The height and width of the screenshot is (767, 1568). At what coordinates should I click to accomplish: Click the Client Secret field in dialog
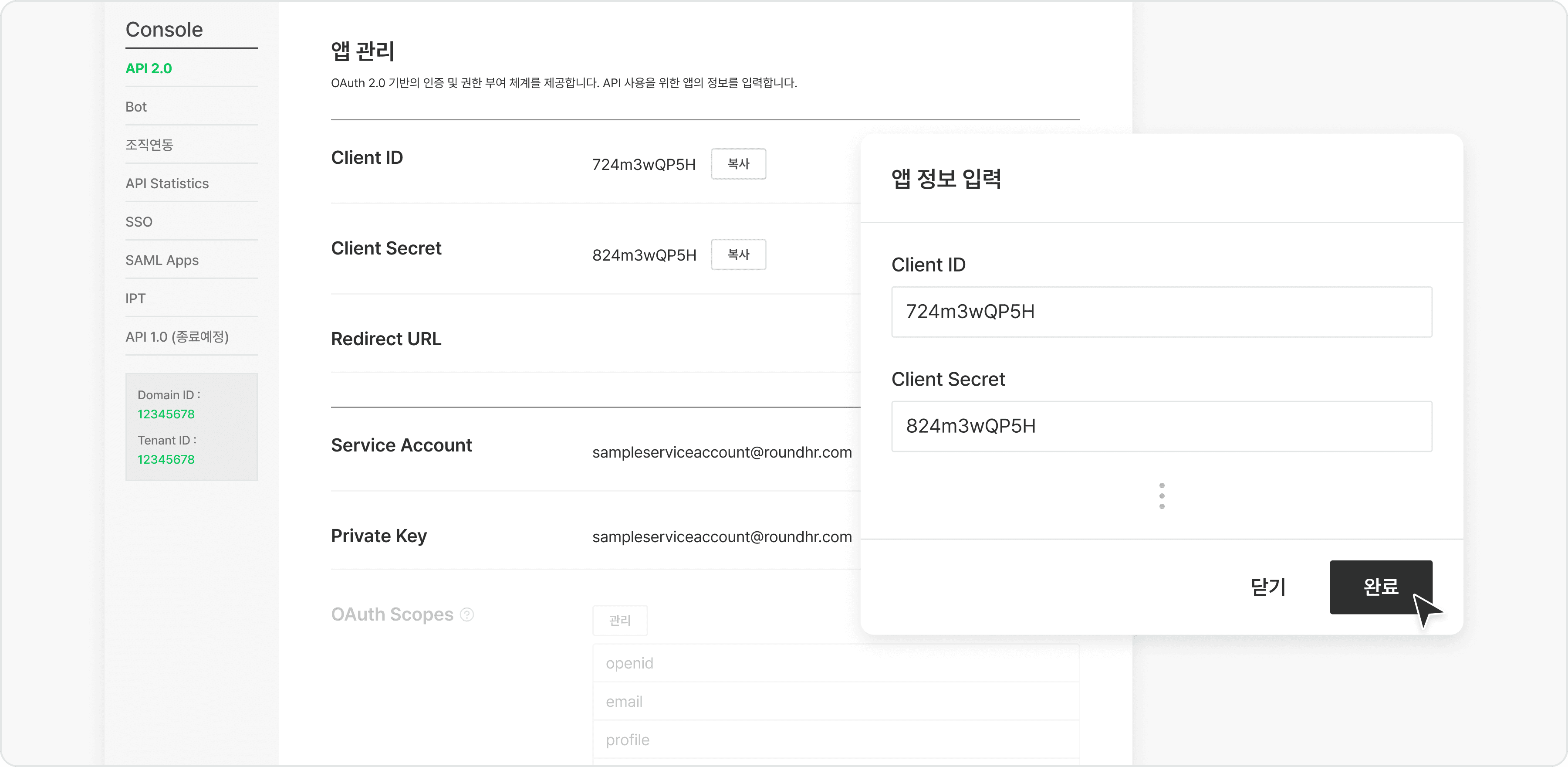[x=1161, y=427]
